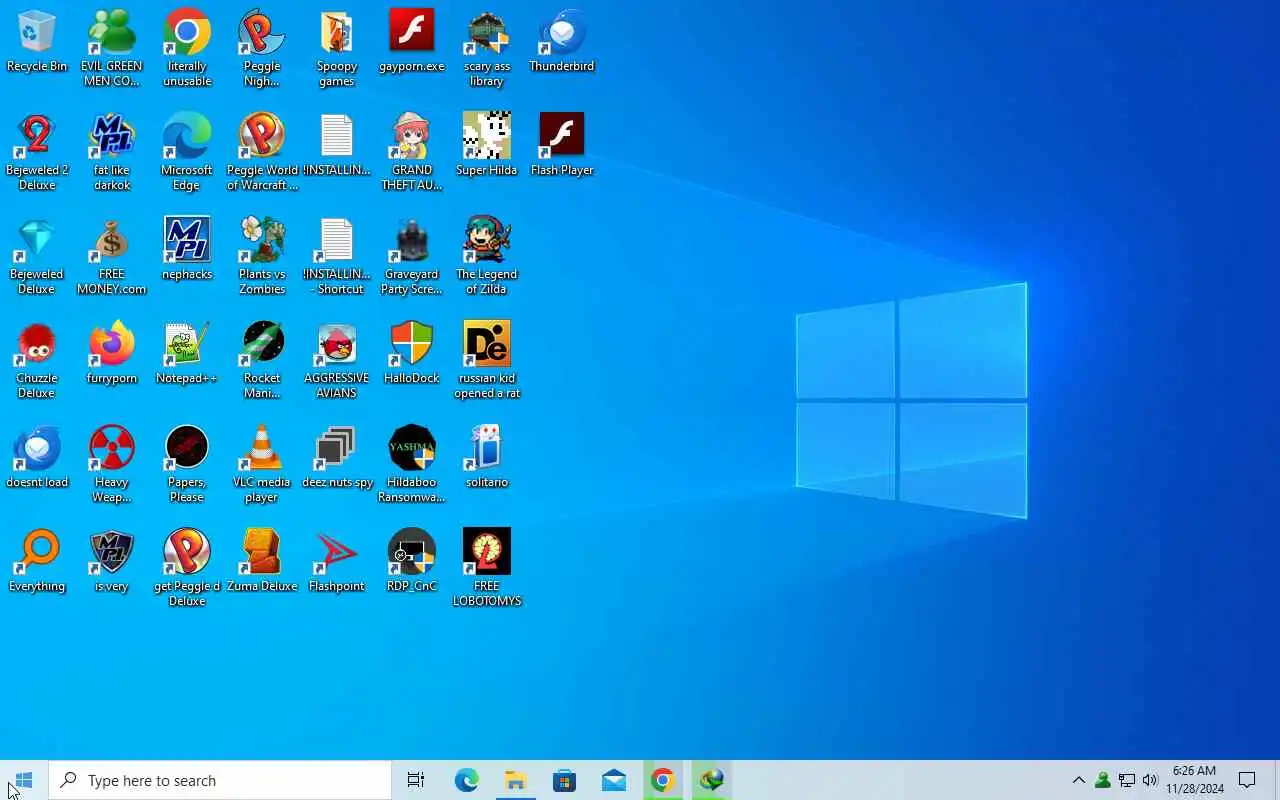Switch to Chrome on the taskbar
Screen dimensions: 1280x800
tap(662, 780)
